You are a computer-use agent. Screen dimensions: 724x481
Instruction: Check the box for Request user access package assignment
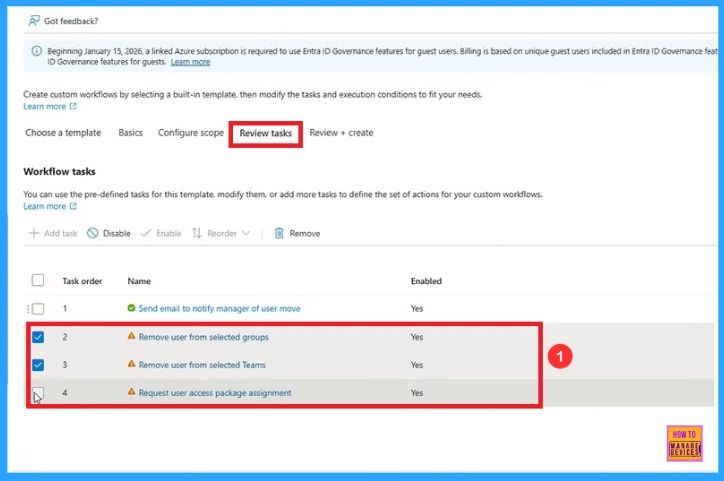pos(38,393)
